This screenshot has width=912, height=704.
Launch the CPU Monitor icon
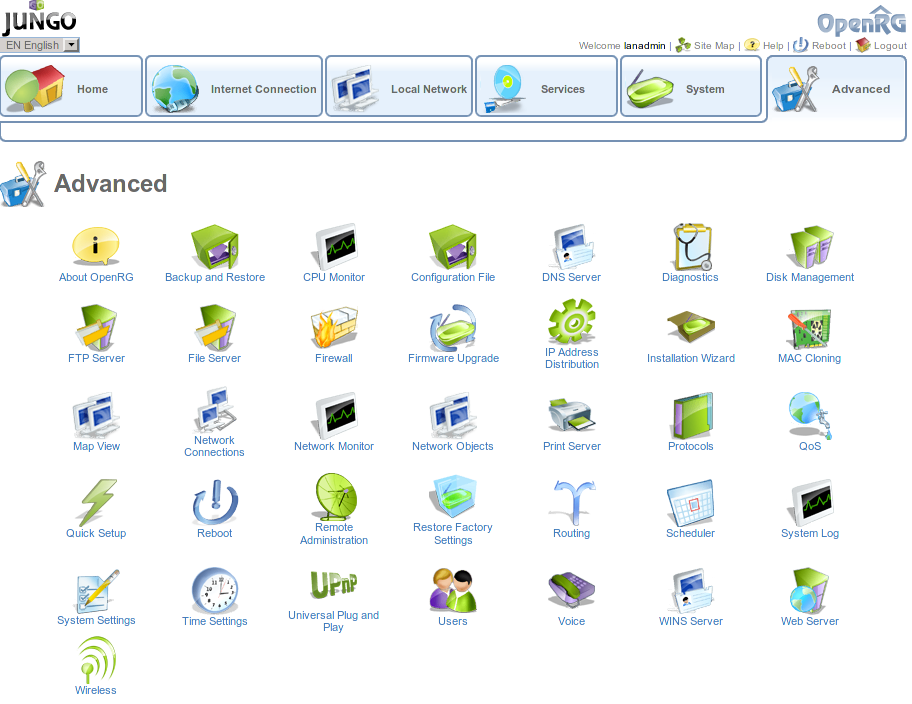334,246
